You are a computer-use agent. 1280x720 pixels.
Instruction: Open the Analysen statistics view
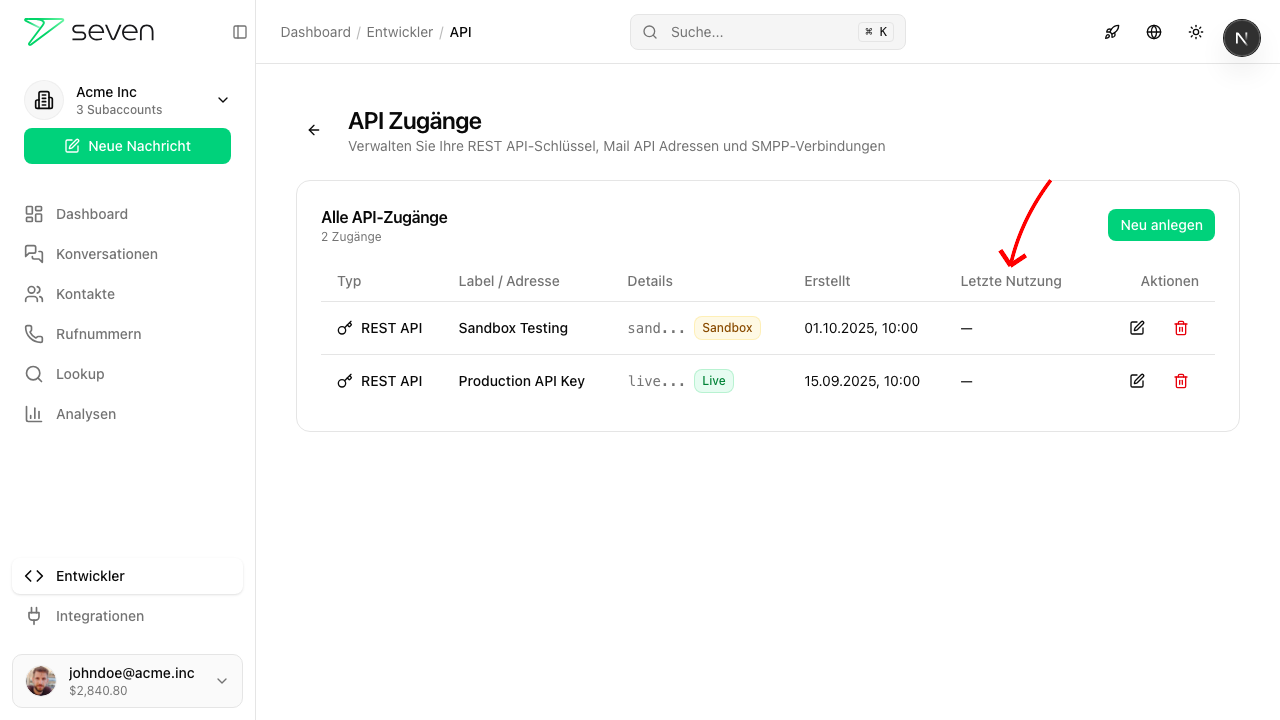[x=86, y=413]
